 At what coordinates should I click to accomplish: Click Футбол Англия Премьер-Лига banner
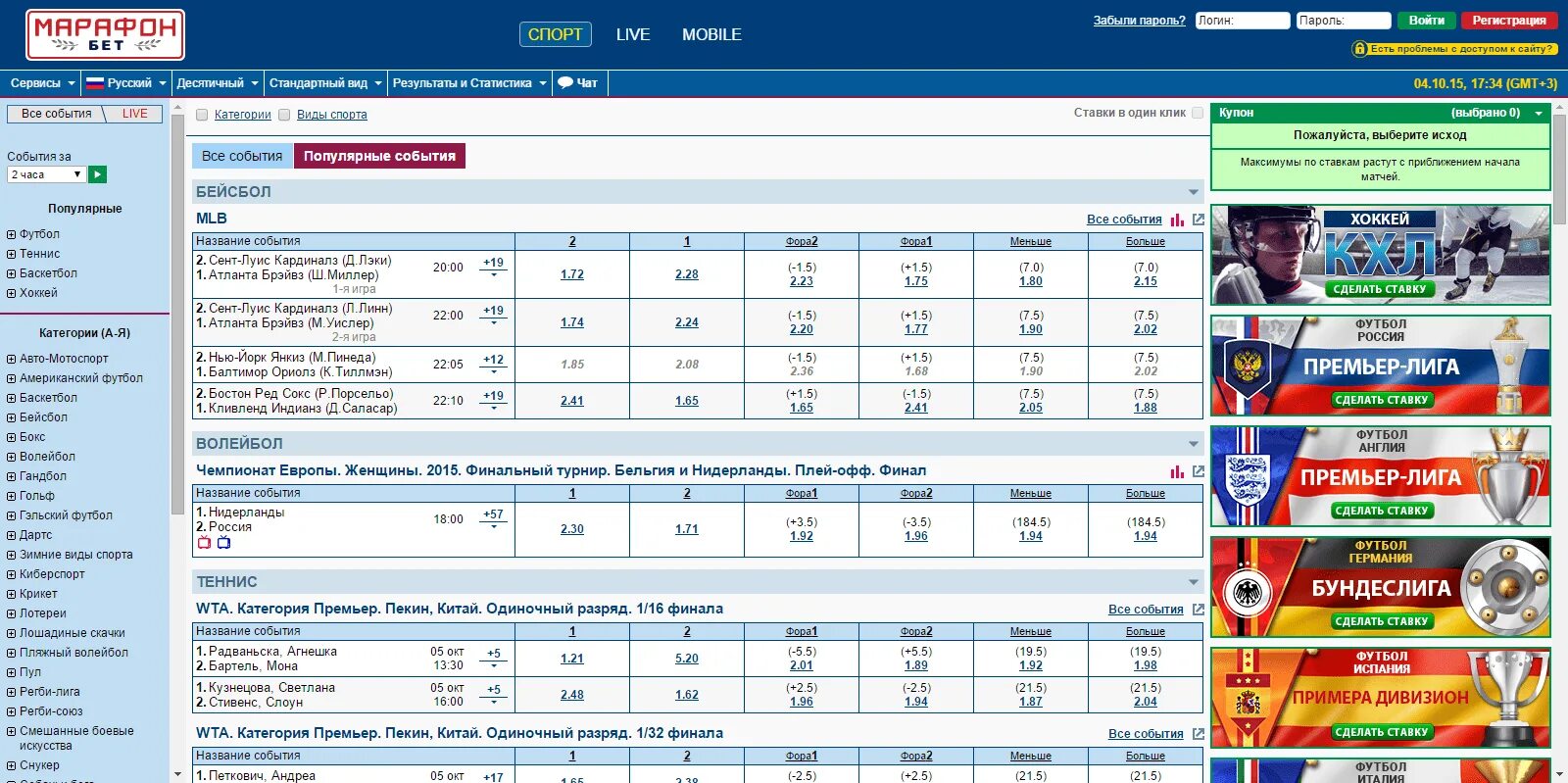pos(1381,476)
